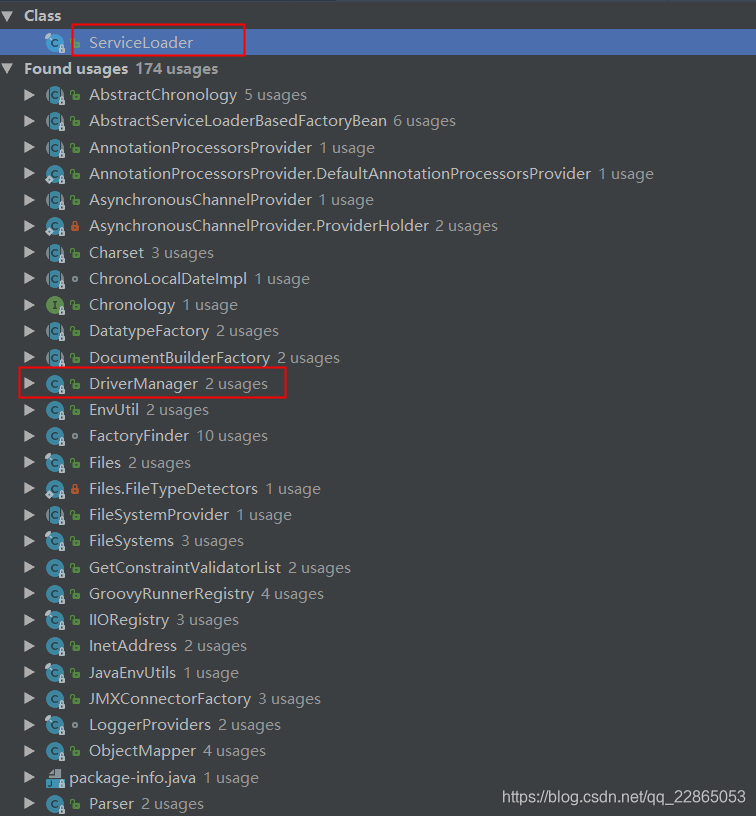Screen dimensions: 756x816
Task: Click the EnvUtil class icon
Action: (x=55, y=410)
